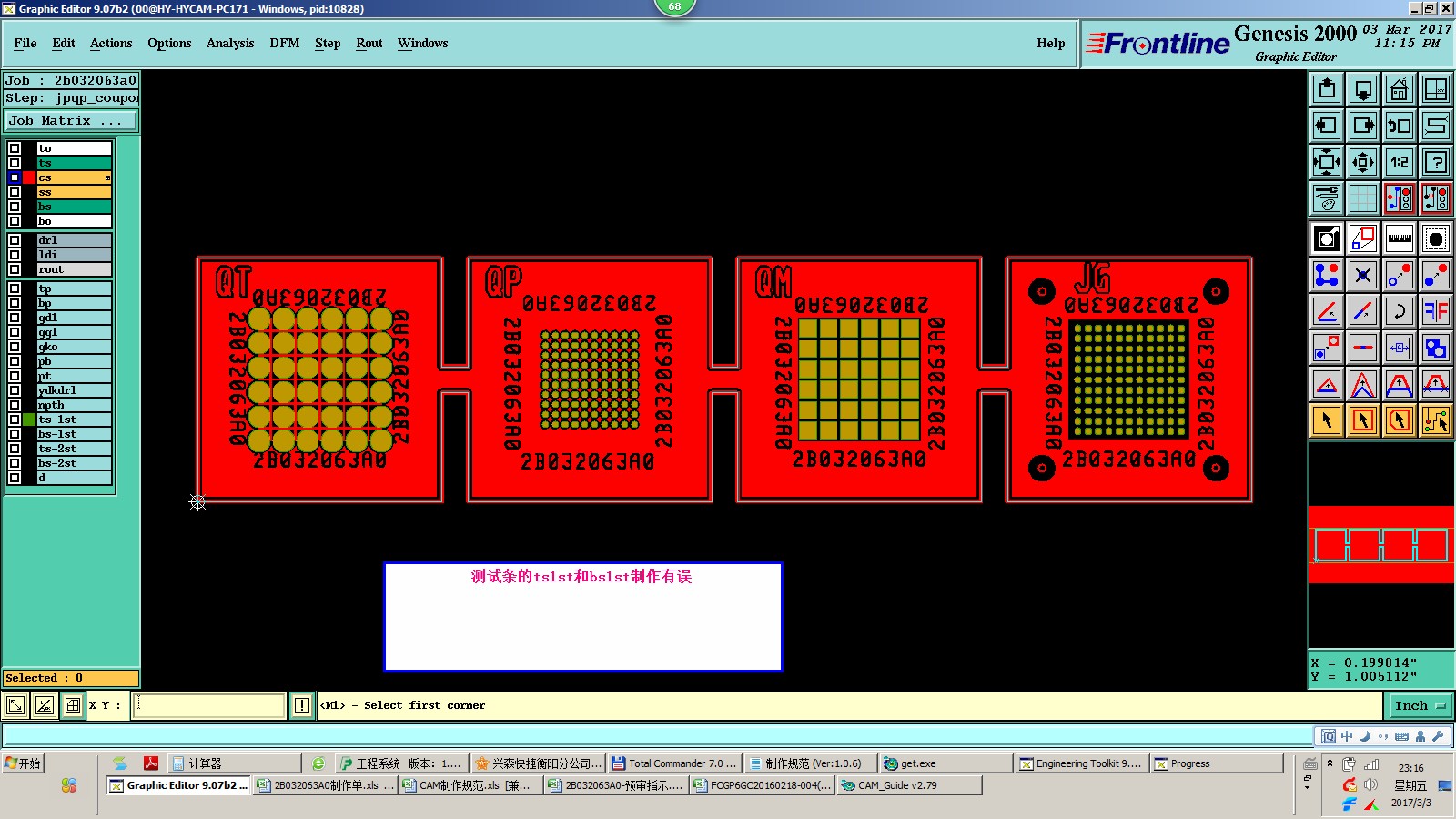
Task: Click the zoom in expand icon
Action: pyautogui.click(x=1327, y=162)
